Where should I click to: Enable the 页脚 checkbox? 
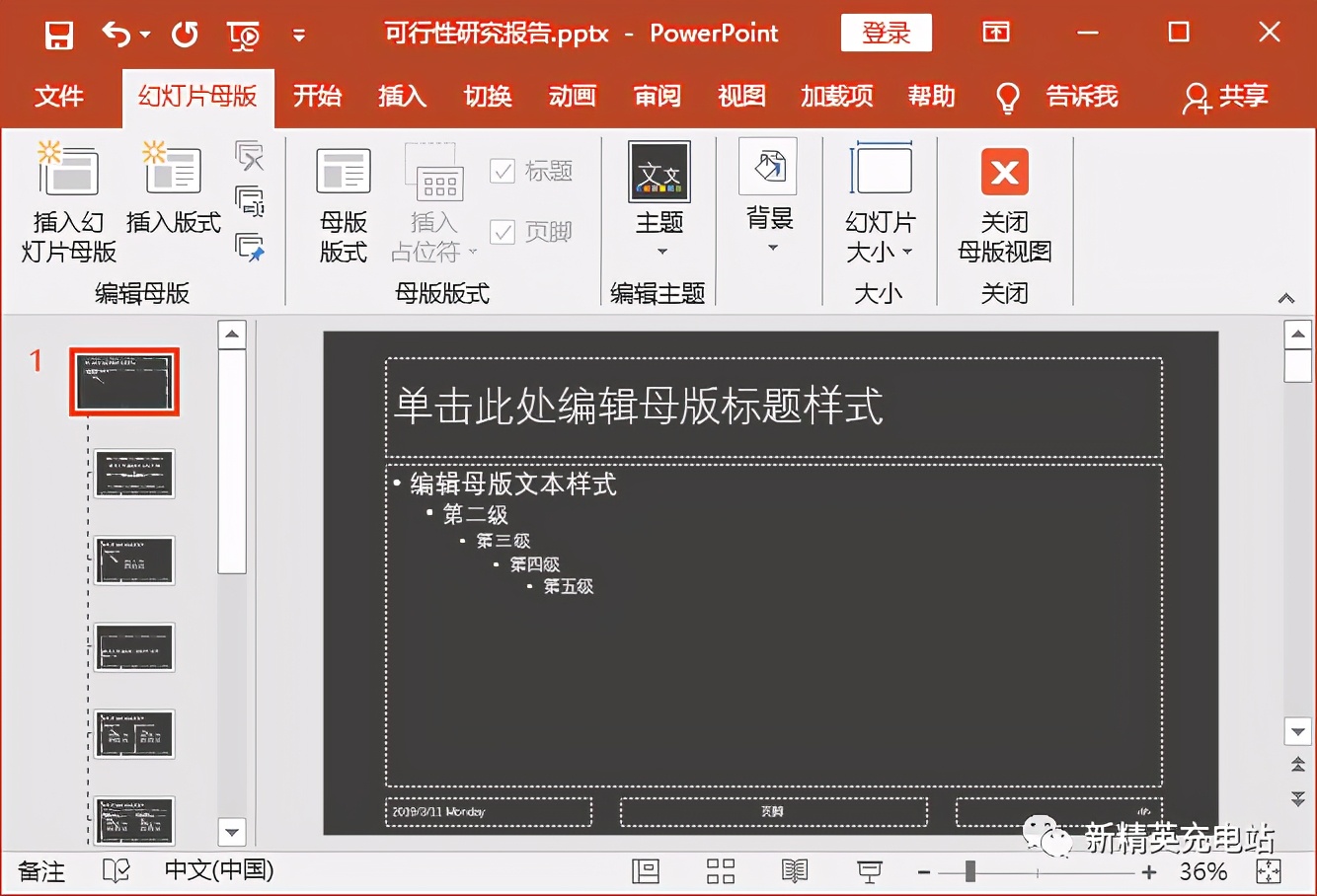click(x=504, y=232)
